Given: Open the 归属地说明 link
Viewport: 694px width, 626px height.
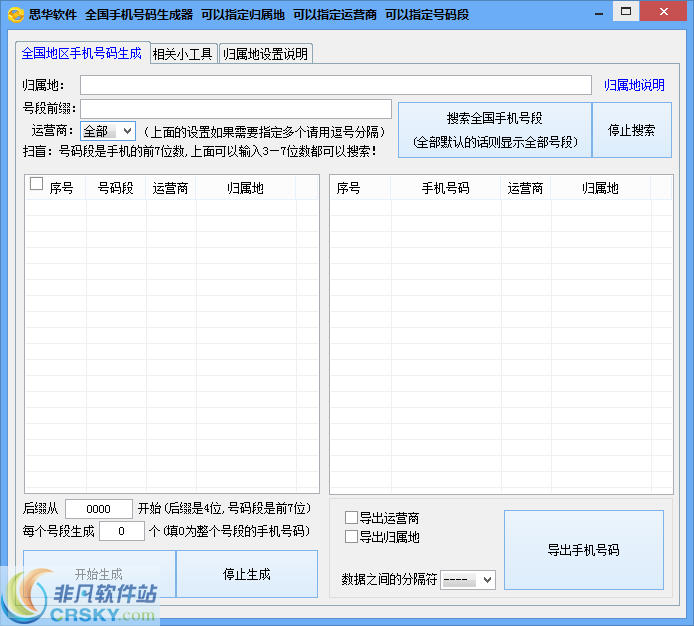Looking at the screenshot, I should pyautogui.click(x=634, y=85).
